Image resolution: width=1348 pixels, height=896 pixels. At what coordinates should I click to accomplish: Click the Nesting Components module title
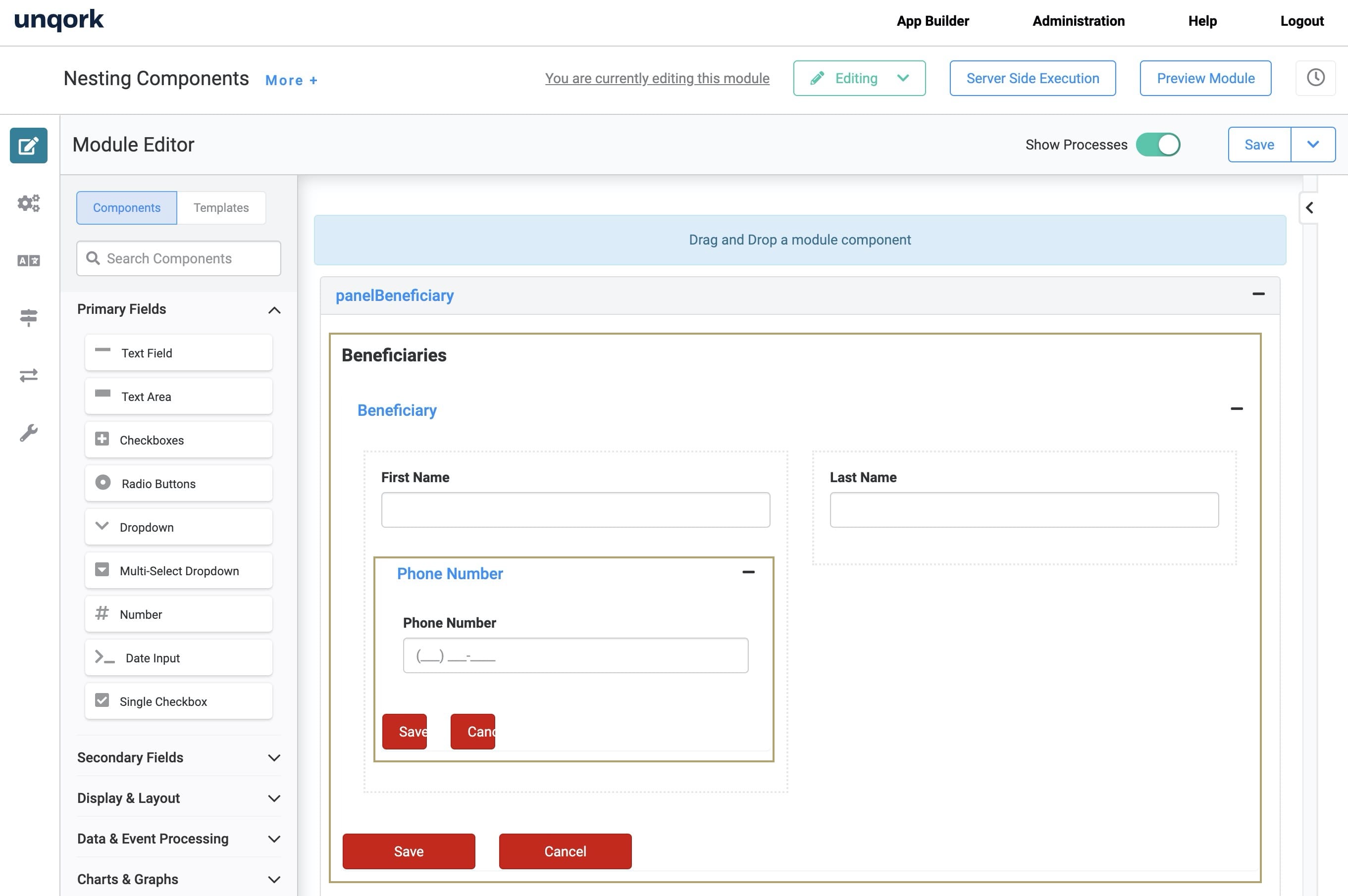156,78
